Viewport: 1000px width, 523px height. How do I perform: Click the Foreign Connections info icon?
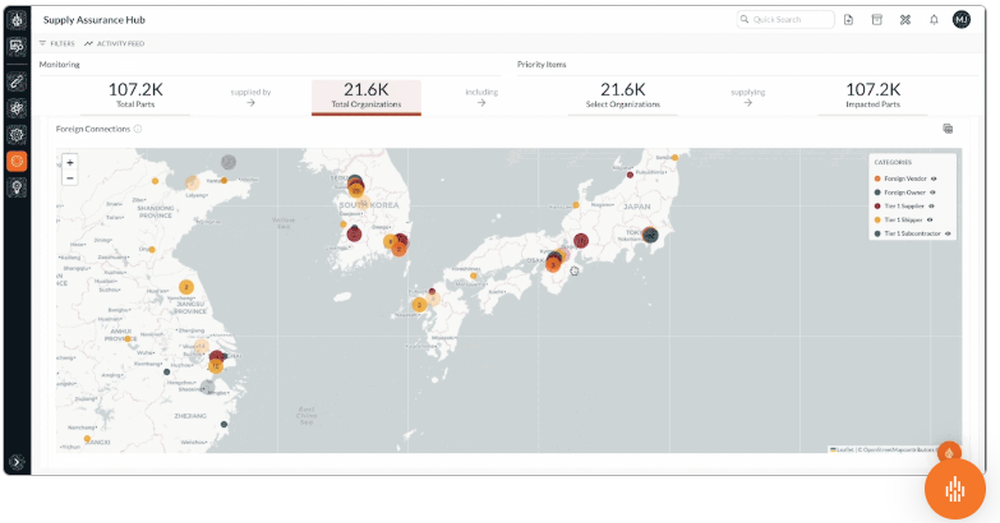[137, 129]
